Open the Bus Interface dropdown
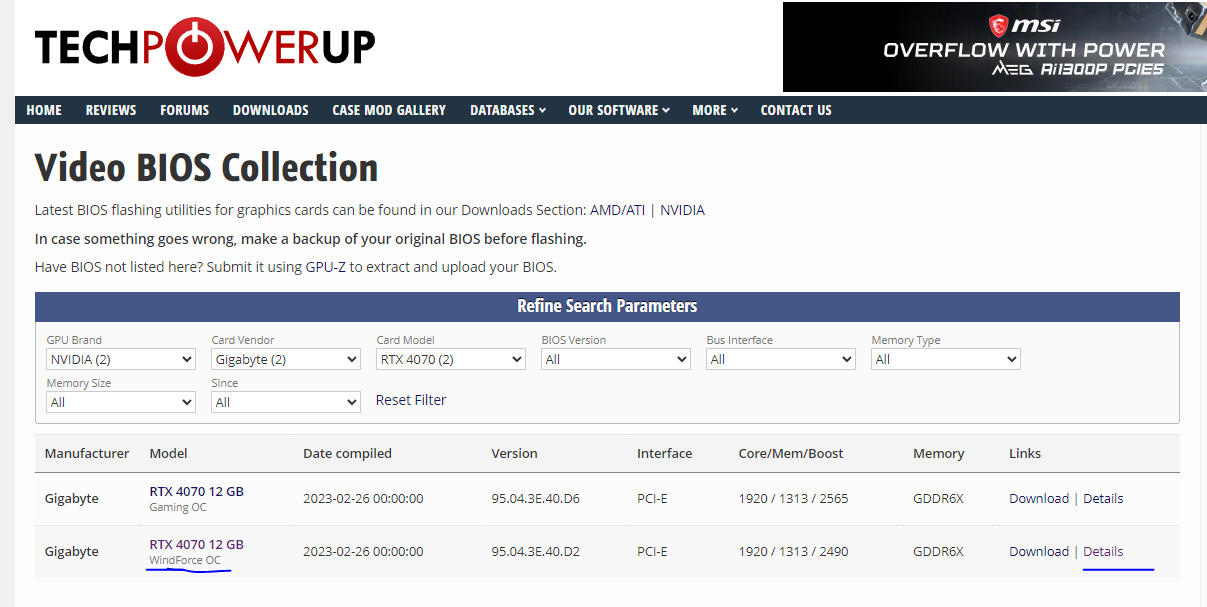This screenshot has height=607, width=1207. (781, 359)
